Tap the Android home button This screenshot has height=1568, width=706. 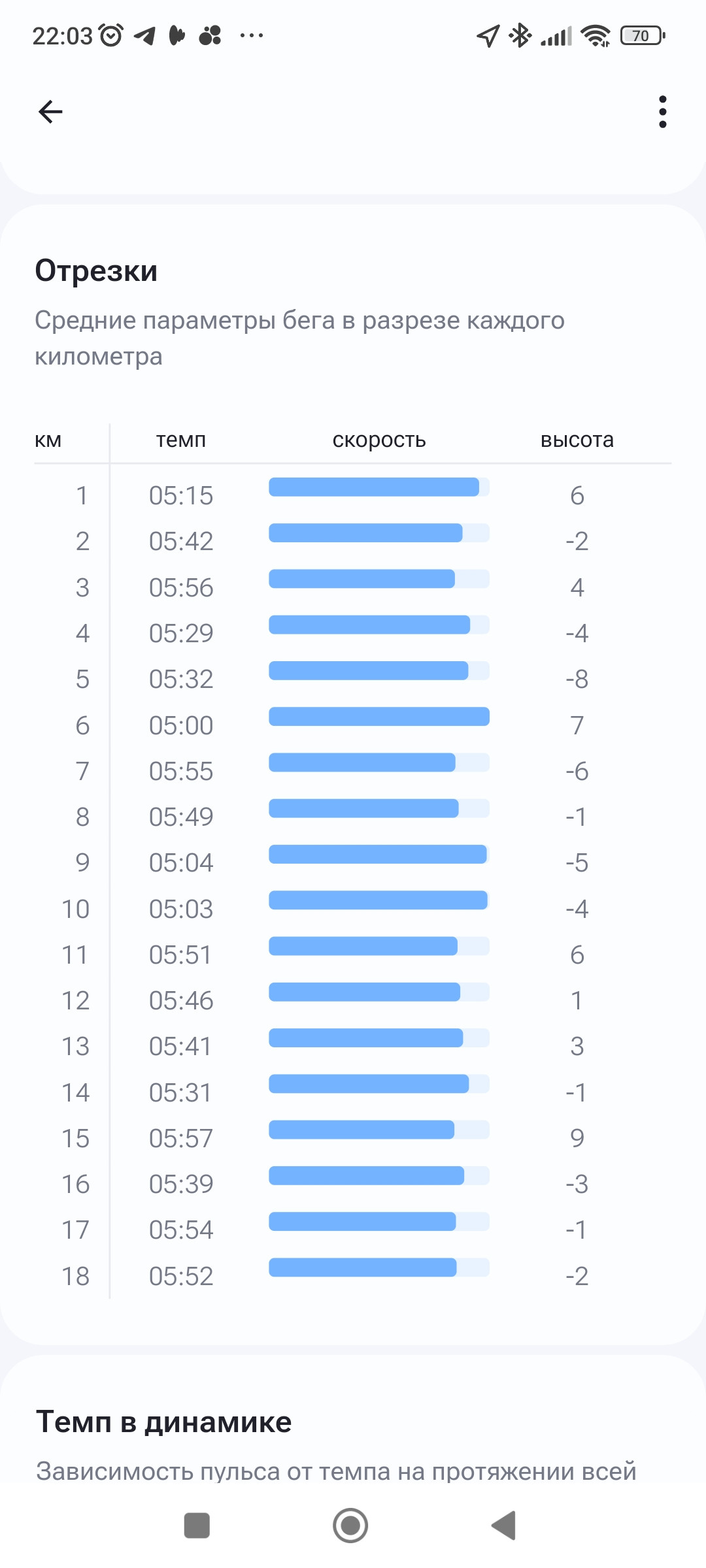pos(350,1526)
